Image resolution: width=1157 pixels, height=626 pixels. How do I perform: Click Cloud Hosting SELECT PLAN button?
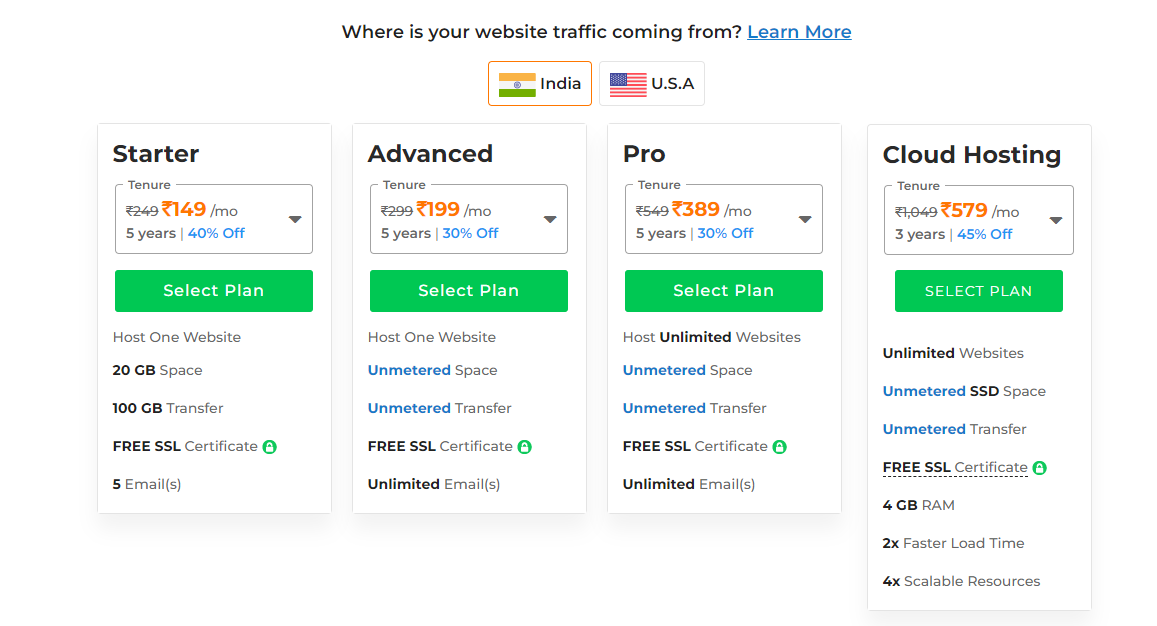(978, 291)
